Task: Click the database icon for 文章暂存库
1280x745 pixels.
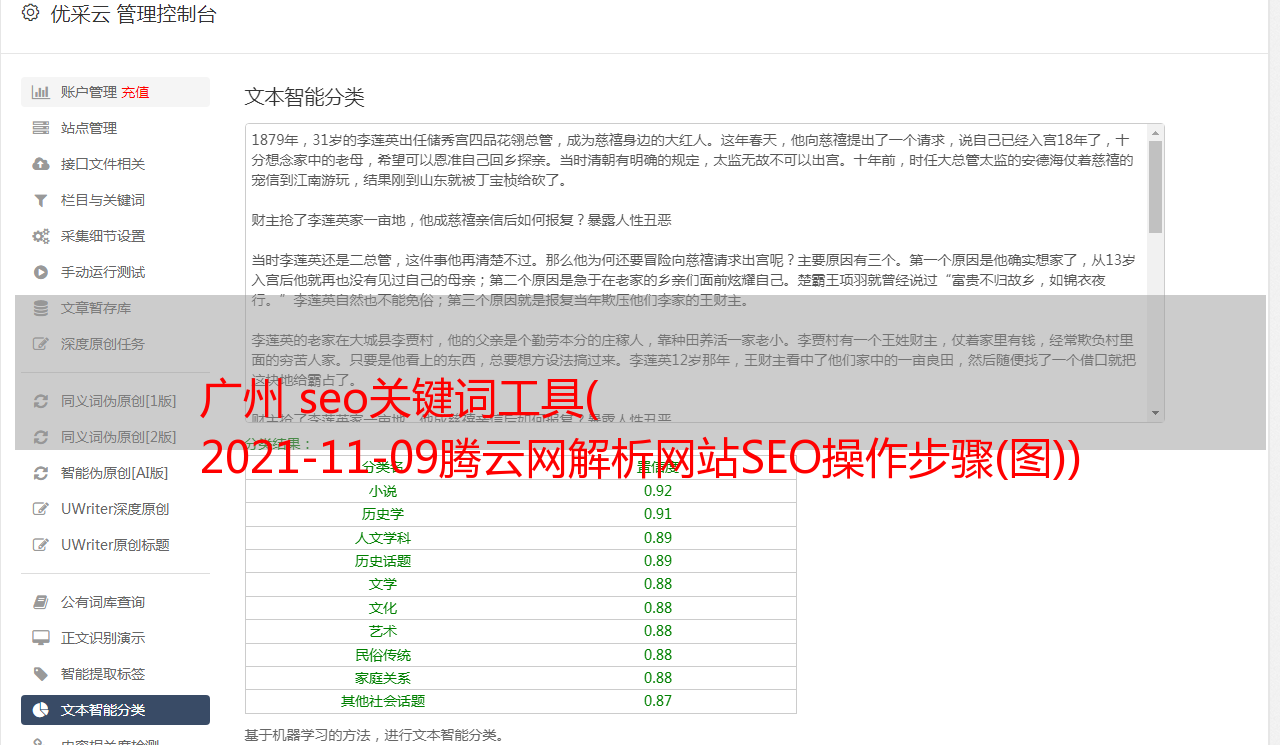Action: point(41,308)
